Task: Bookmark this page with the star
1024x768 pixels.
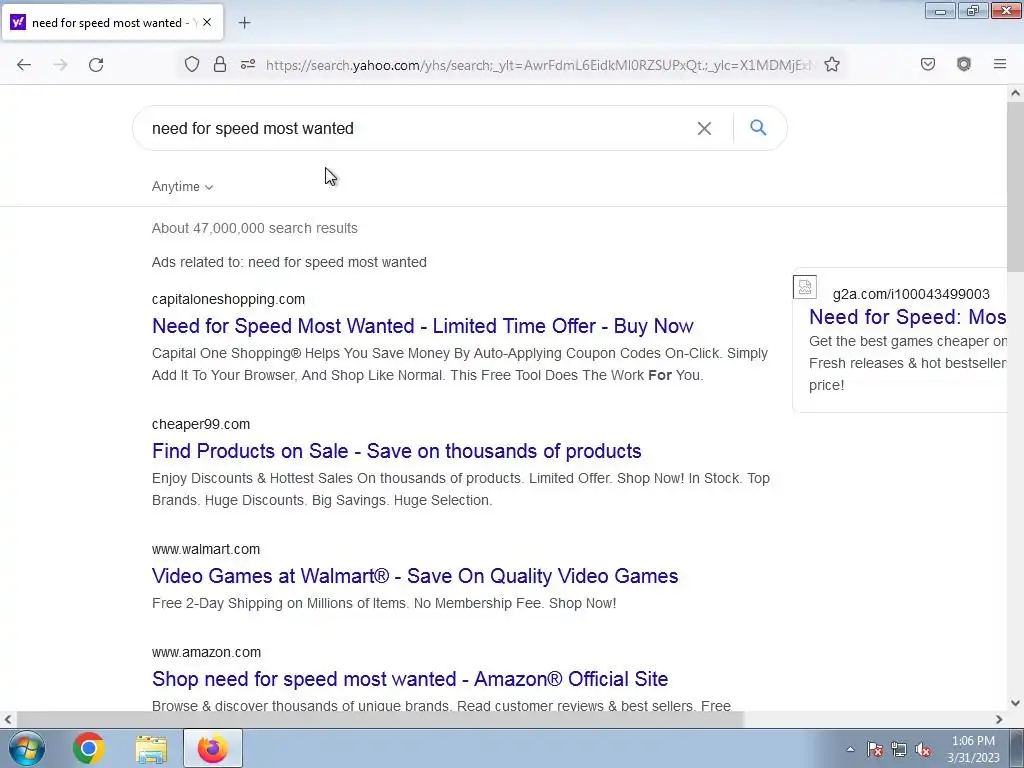Action: click(x=831, y=64)
